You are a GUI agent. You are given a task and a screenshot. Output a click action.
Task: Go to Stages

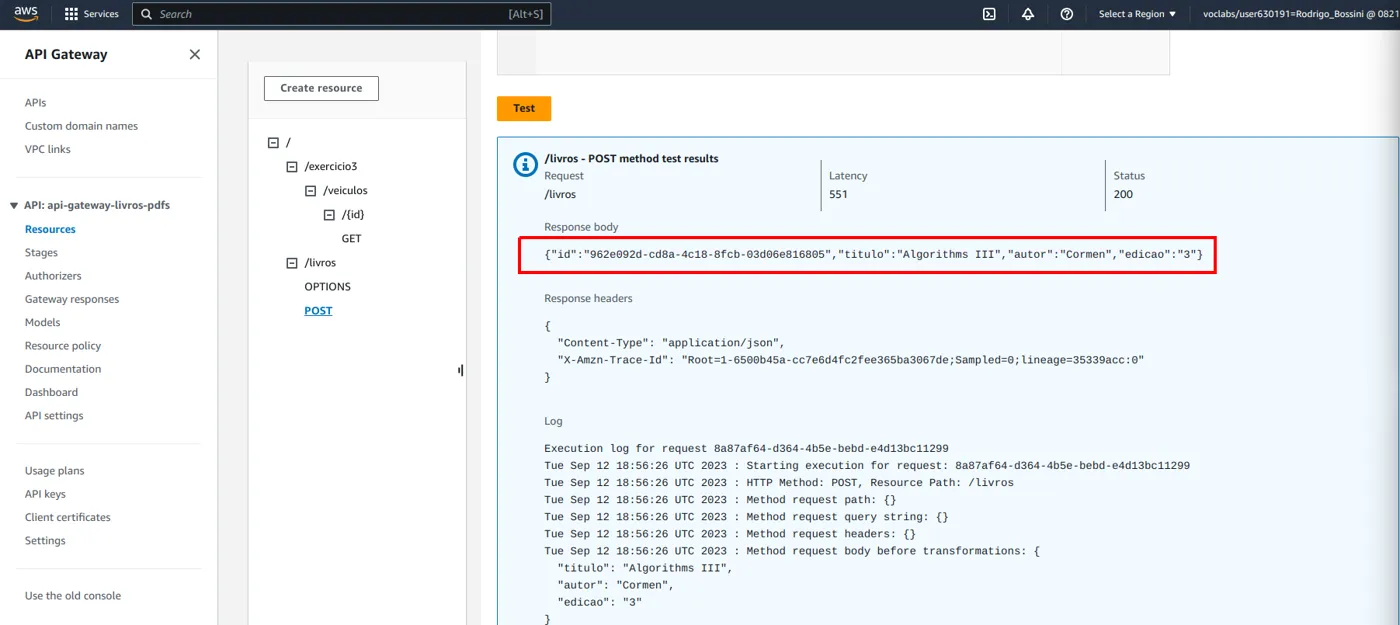pyautogui.click(x=41, y=253)
